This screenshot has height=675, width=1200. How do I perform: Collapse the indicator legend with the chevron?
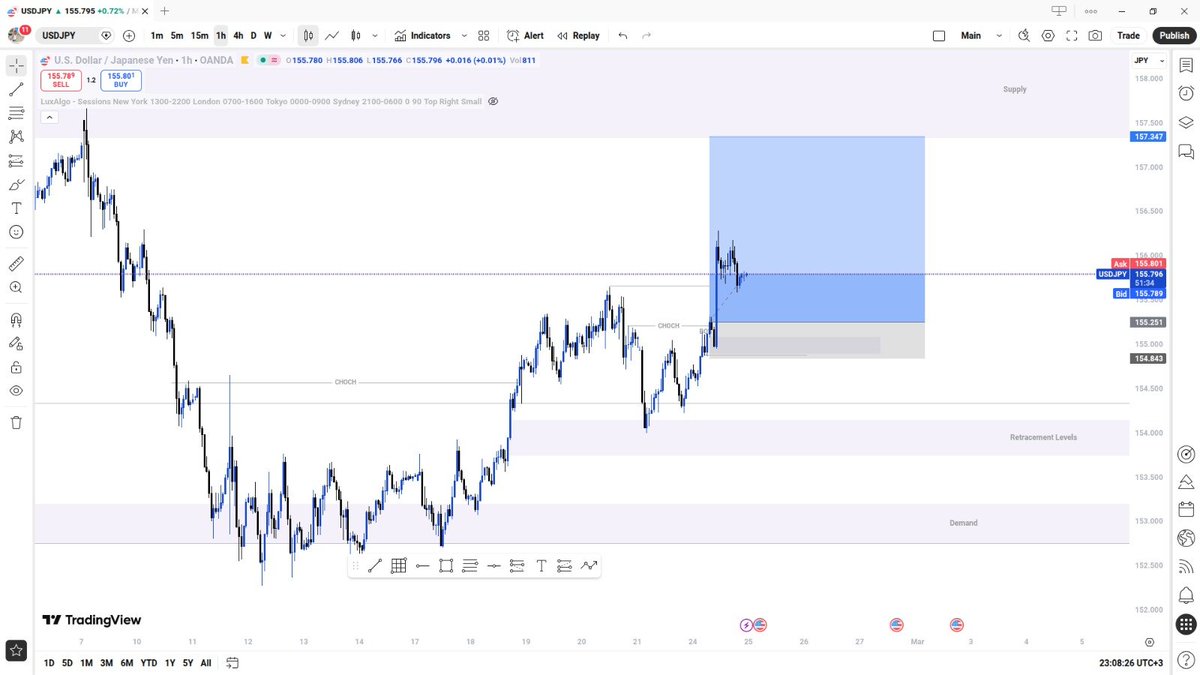(x=47, y=117)
